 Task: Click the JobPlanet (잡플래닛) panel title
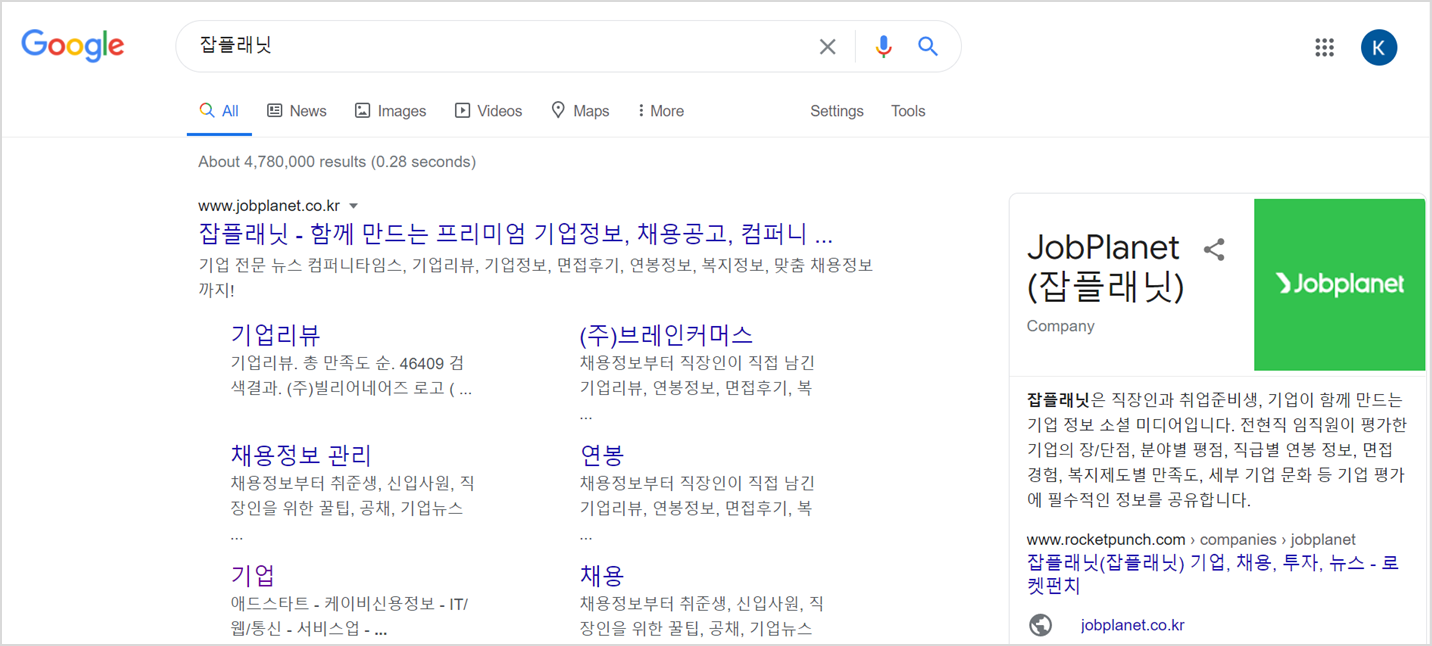(x=1105, y=267)
